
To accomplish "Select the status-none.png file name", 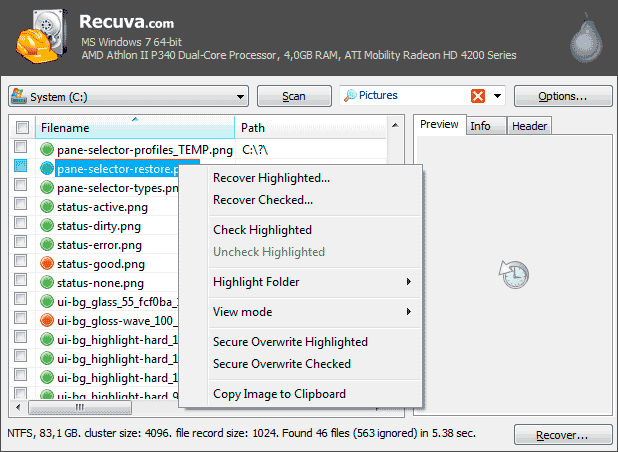I will [x=101, y=283].
